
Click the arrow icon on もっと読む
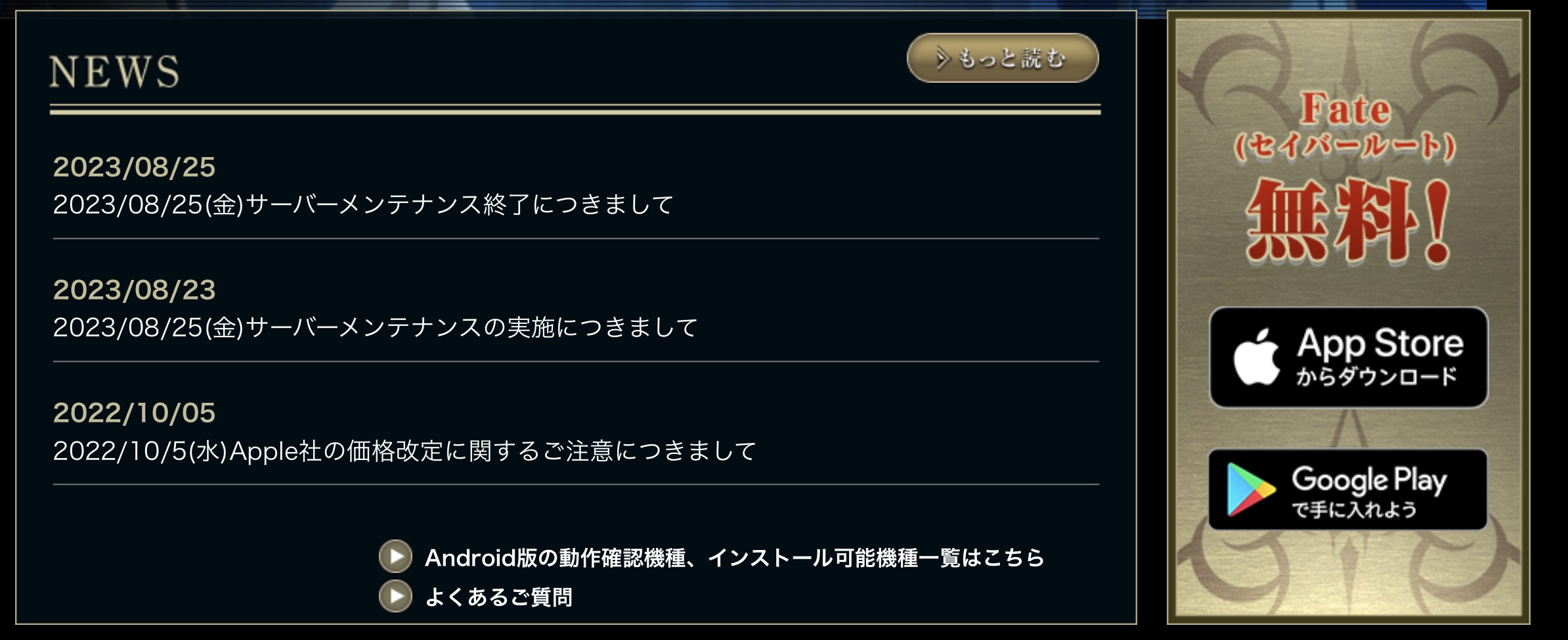click(944, 58)
